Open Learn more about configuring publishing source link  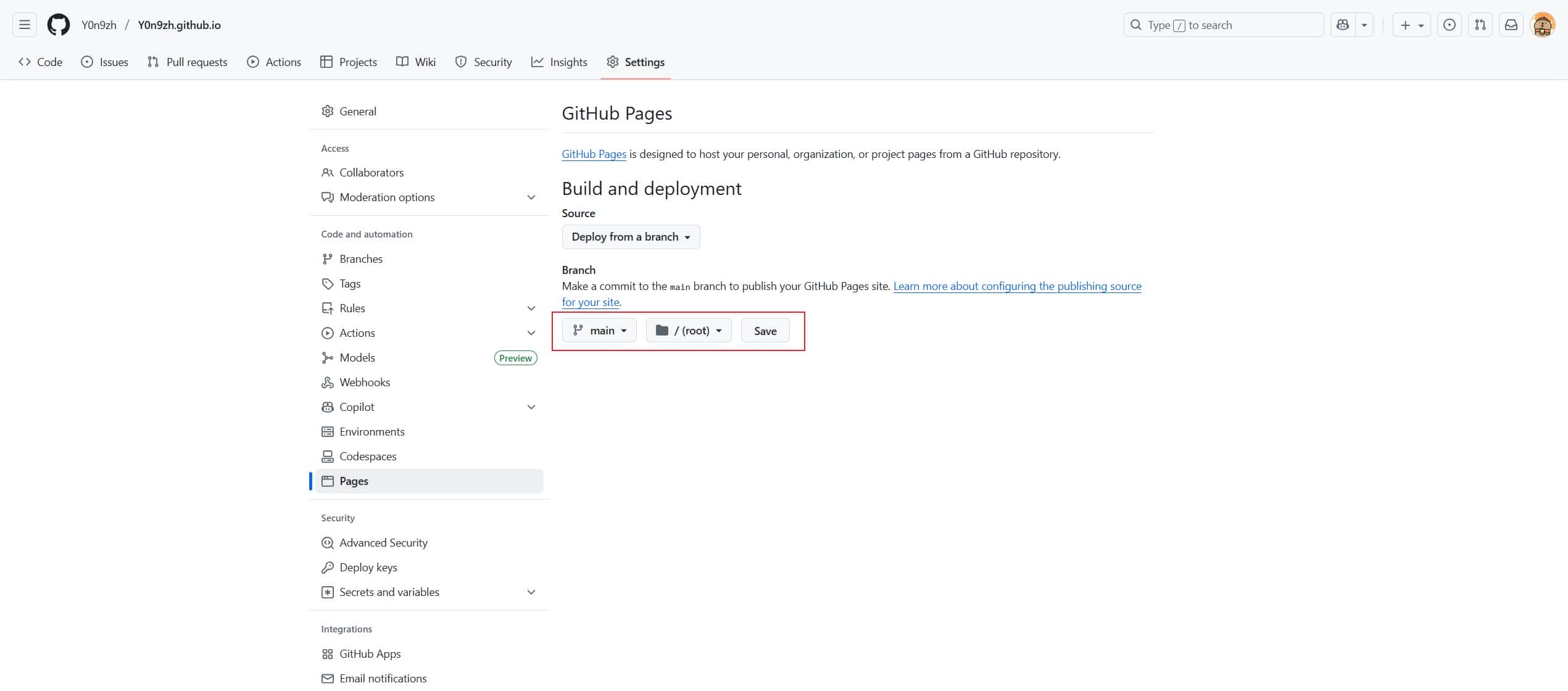click(1017, 286)
